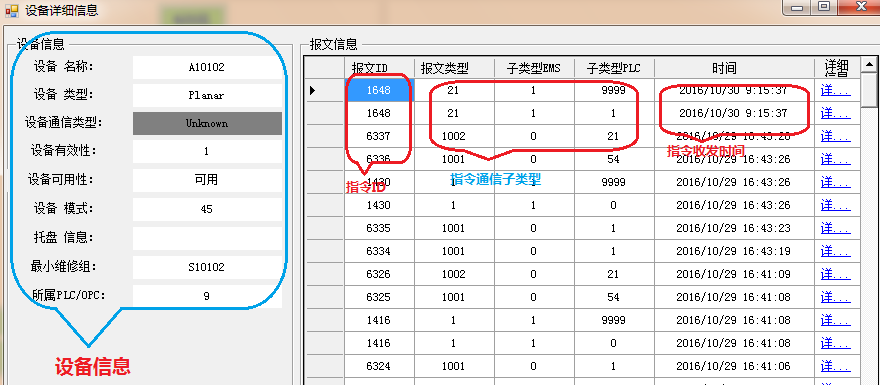The height and width of the screenshot is (385, 880).
Task: Open the 详... link in the 6334 row
Action: tap(835, 251)
